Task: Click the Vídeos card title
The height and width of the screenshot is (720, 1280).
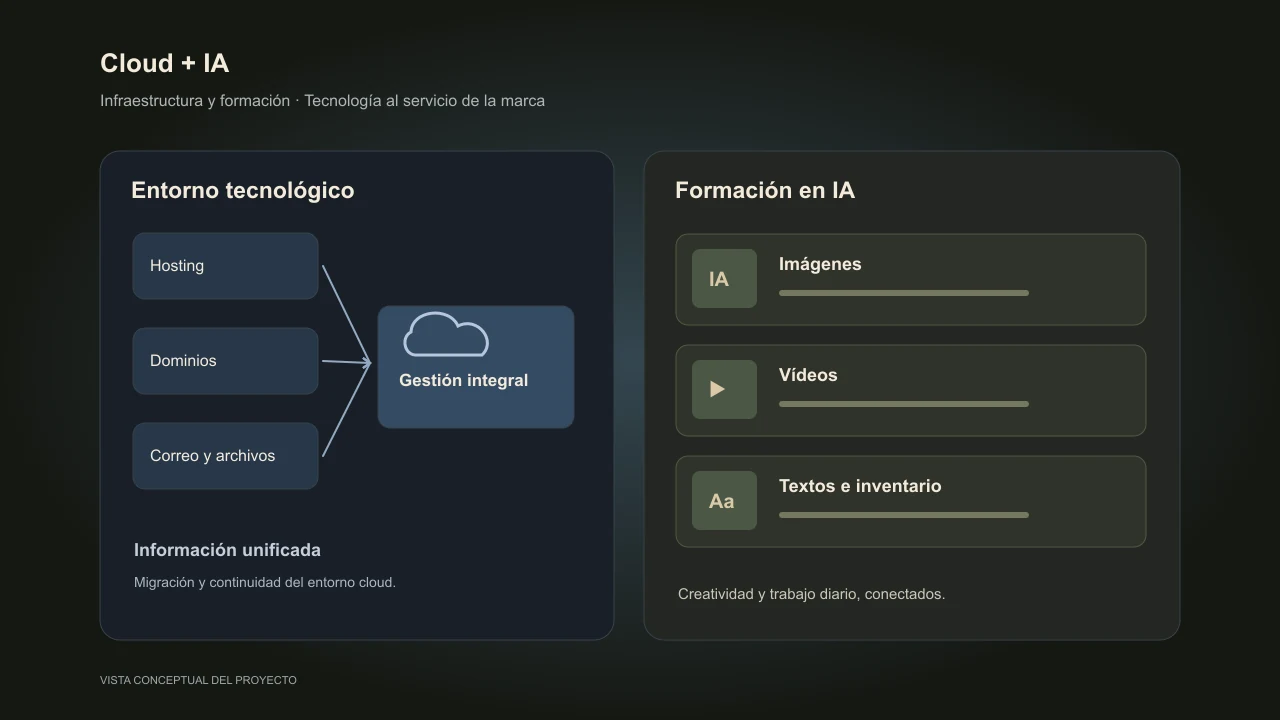Action: (808, 375)
